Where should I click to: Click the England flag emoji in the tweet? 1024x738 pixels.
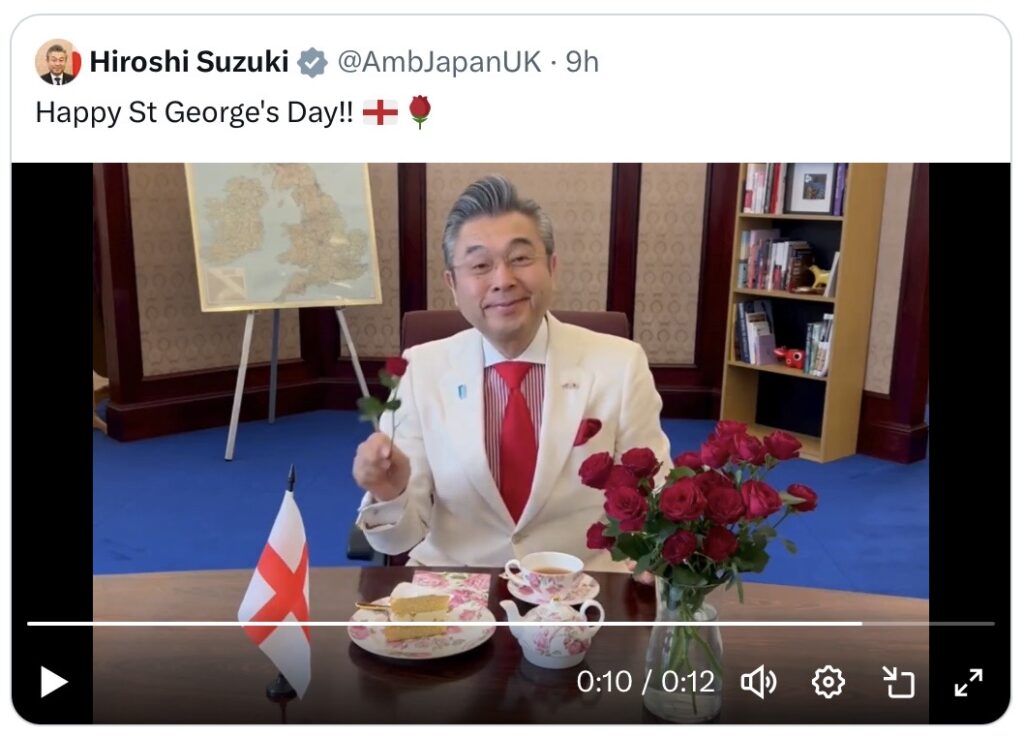380,112
